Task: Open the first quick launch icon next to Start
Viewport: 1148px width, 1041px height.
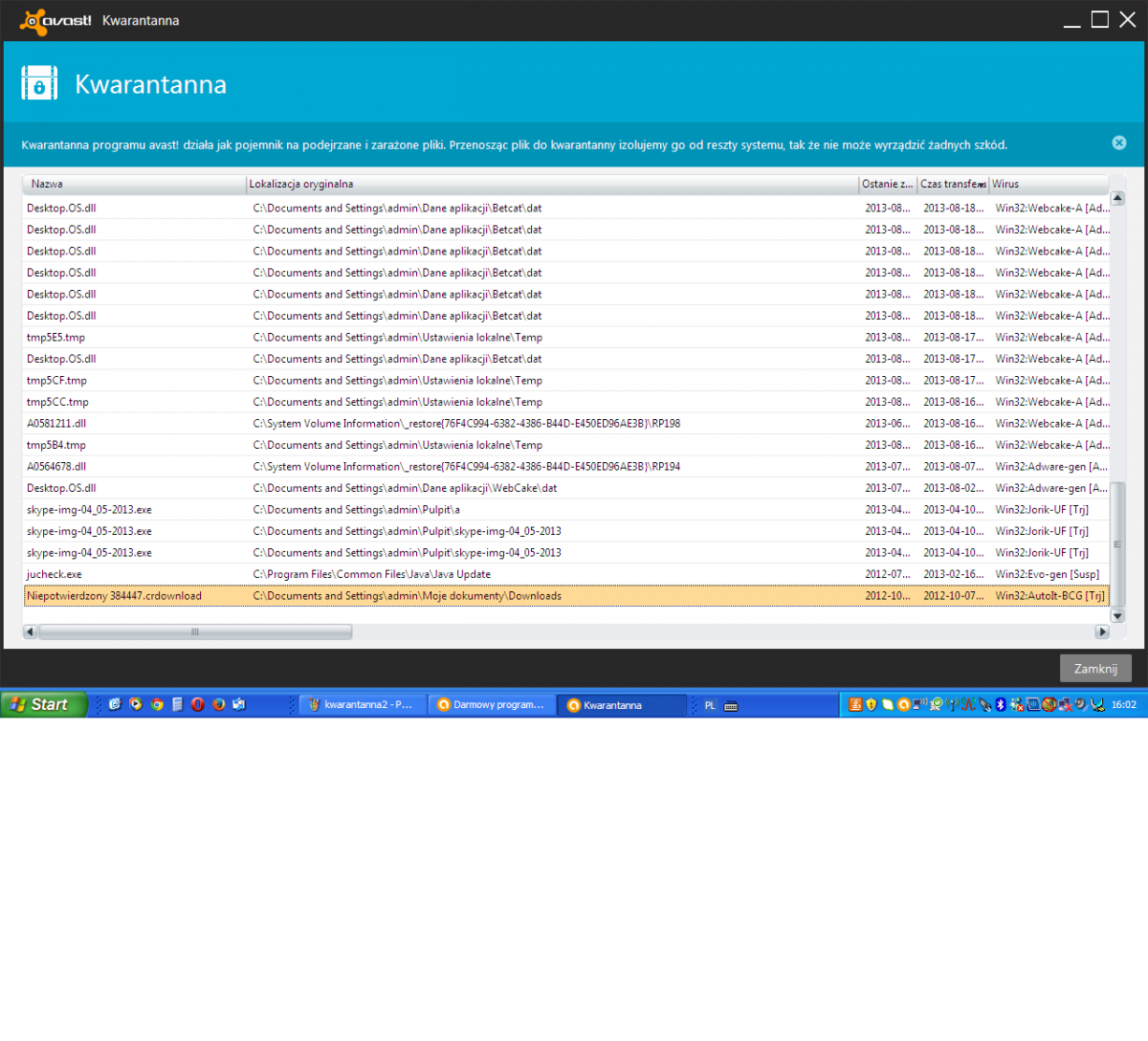Action: coord(115,704)
